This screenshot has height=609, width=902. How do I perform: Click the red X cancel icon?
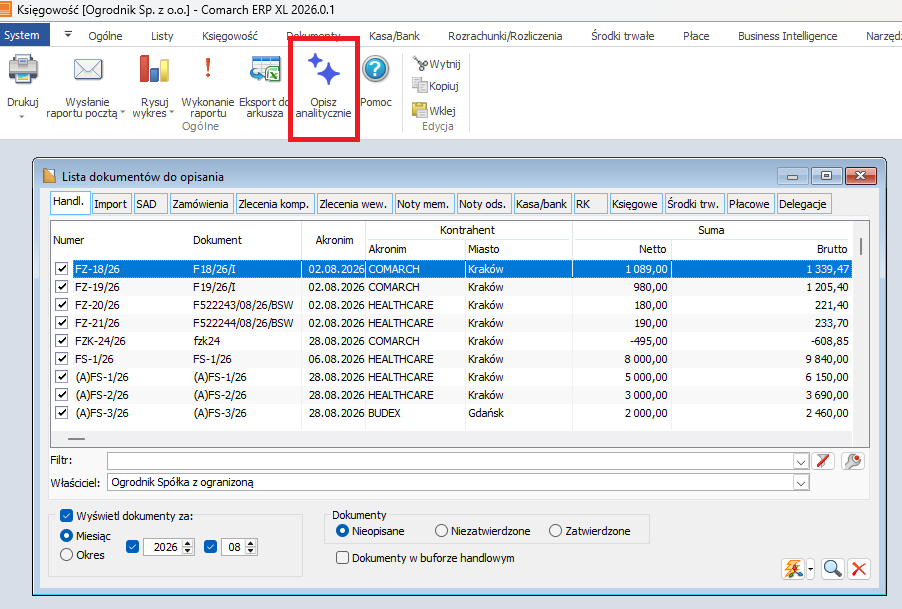859,569
